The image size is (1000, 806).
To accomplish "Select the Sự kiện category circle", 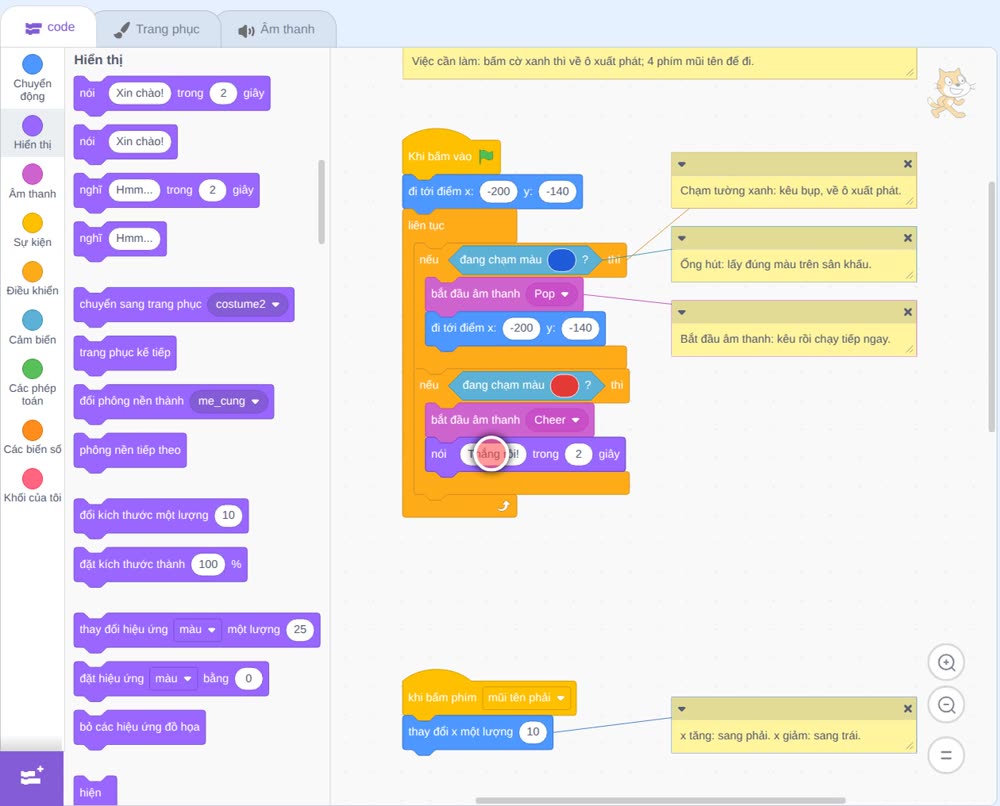I will [x=33, y=223].
